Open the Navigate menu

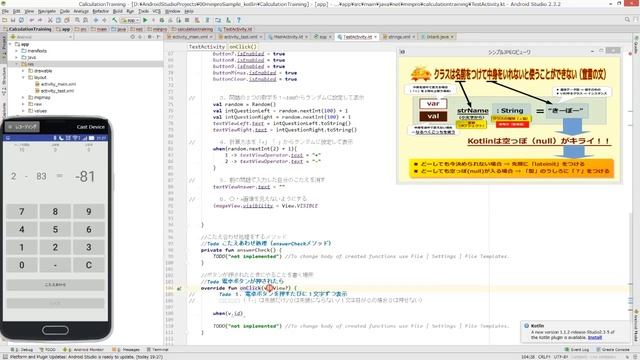pyautogui.click(x=47, y=11)
